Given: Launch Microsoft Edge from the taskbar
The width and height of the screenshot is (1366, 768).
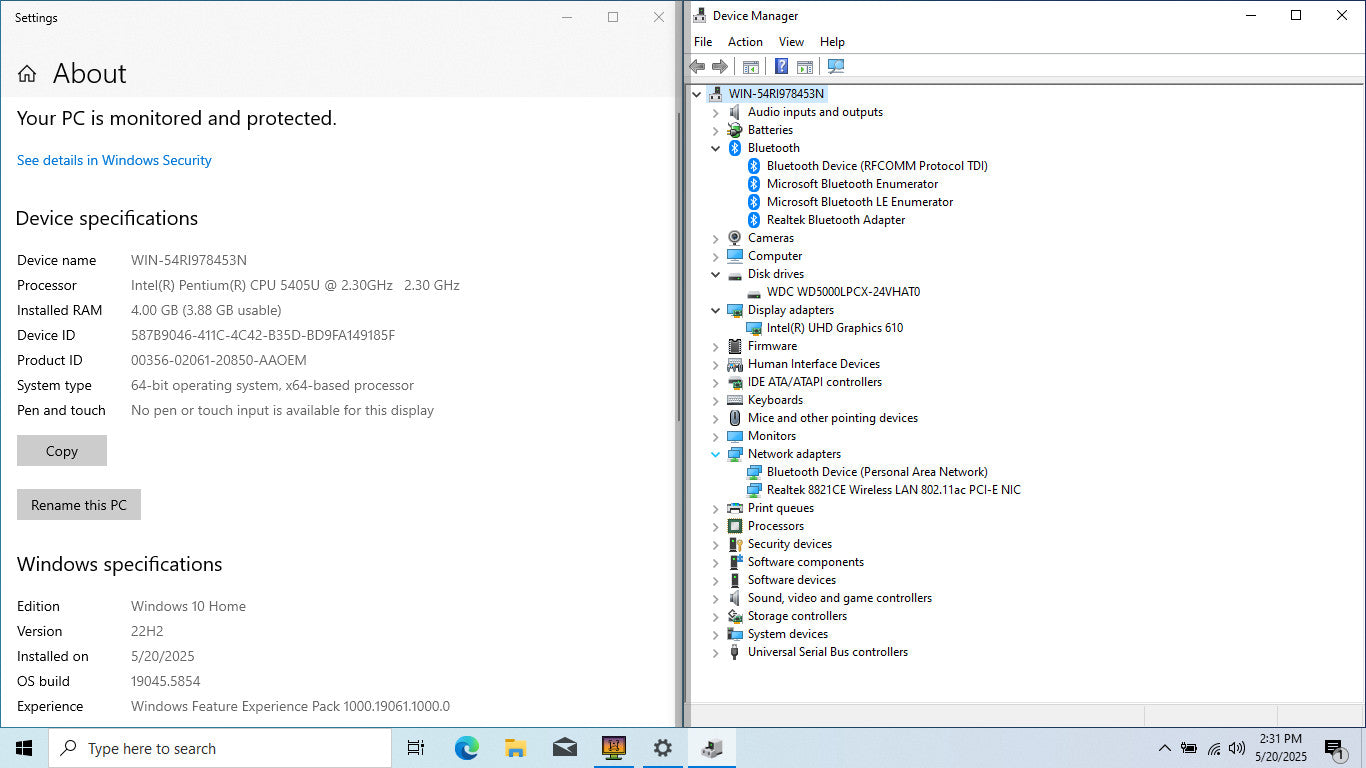Looking at the screenshot, I should click(x=466, y=748).
